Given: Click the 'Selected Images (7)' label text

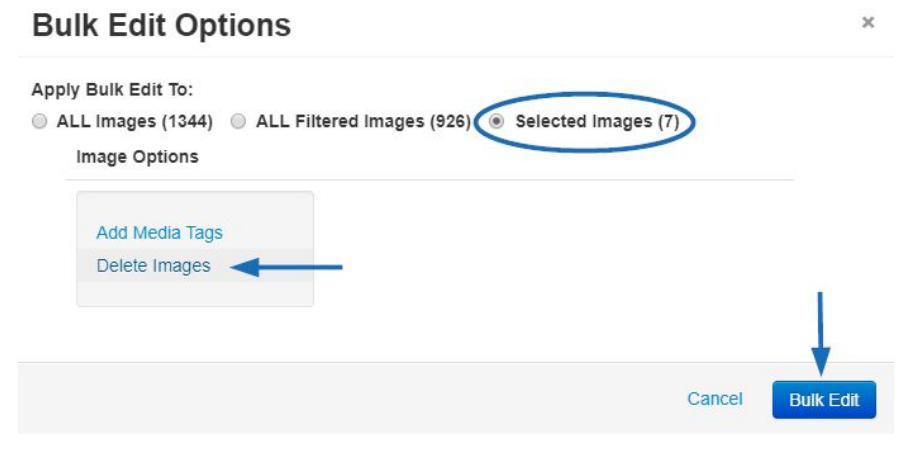Looking at the screenshot, I should [597, 122].
